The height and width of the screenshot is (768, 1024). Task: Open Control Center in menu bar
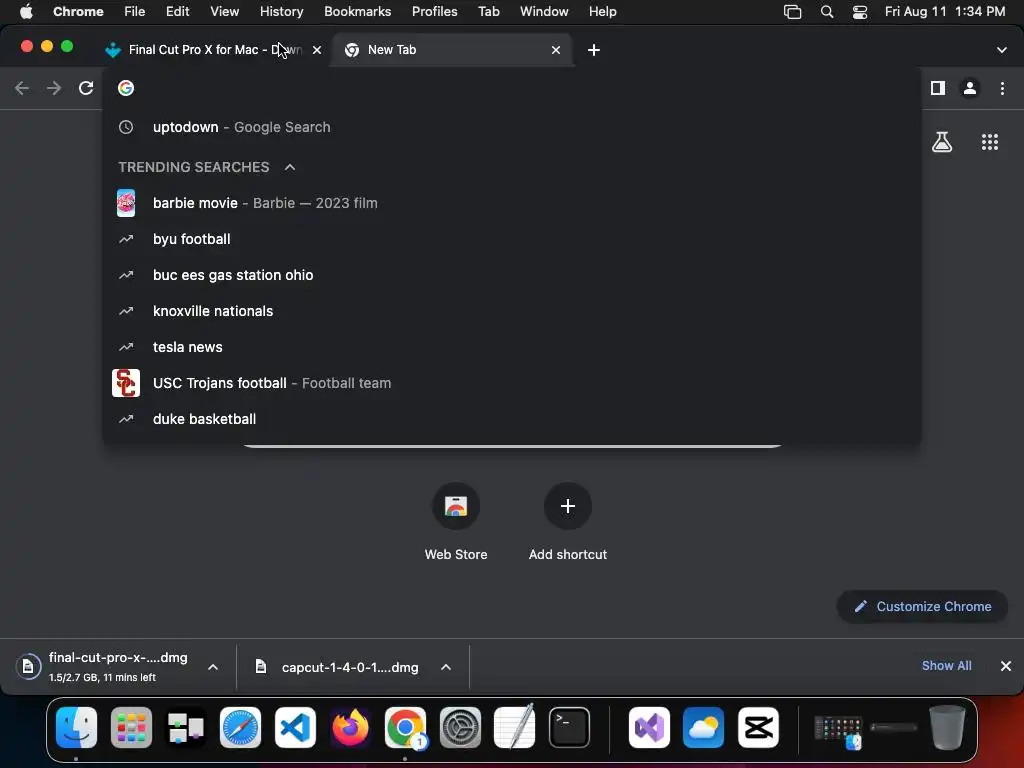click(860, 12)
